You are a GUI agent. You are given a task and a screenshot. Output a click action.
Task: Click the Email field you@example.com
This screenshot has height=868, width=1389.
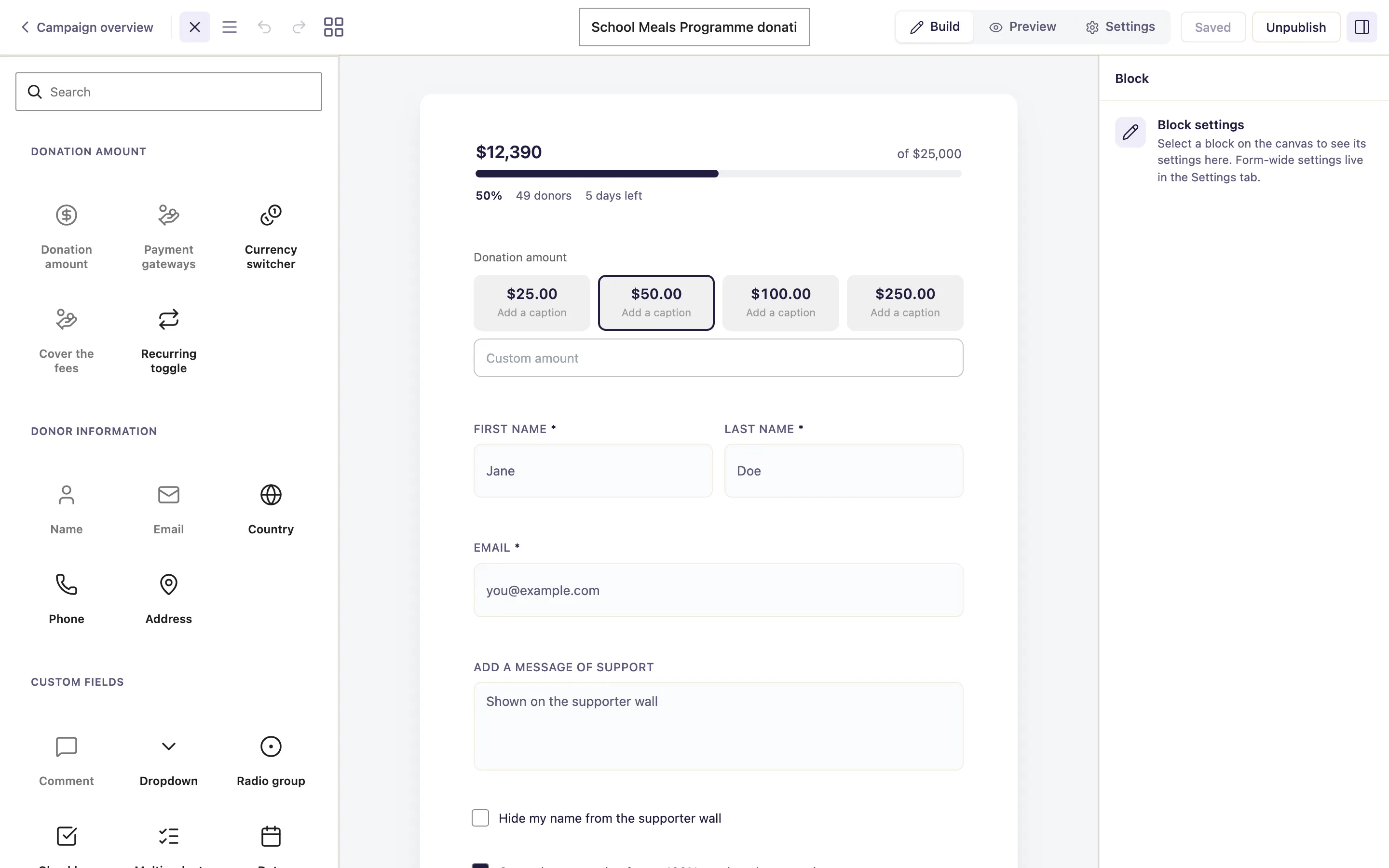(x=718, y=590)
